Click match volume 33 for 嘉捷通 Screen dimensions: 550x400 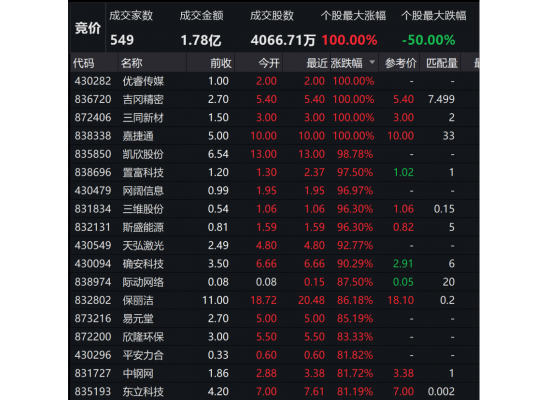point(449,136)
